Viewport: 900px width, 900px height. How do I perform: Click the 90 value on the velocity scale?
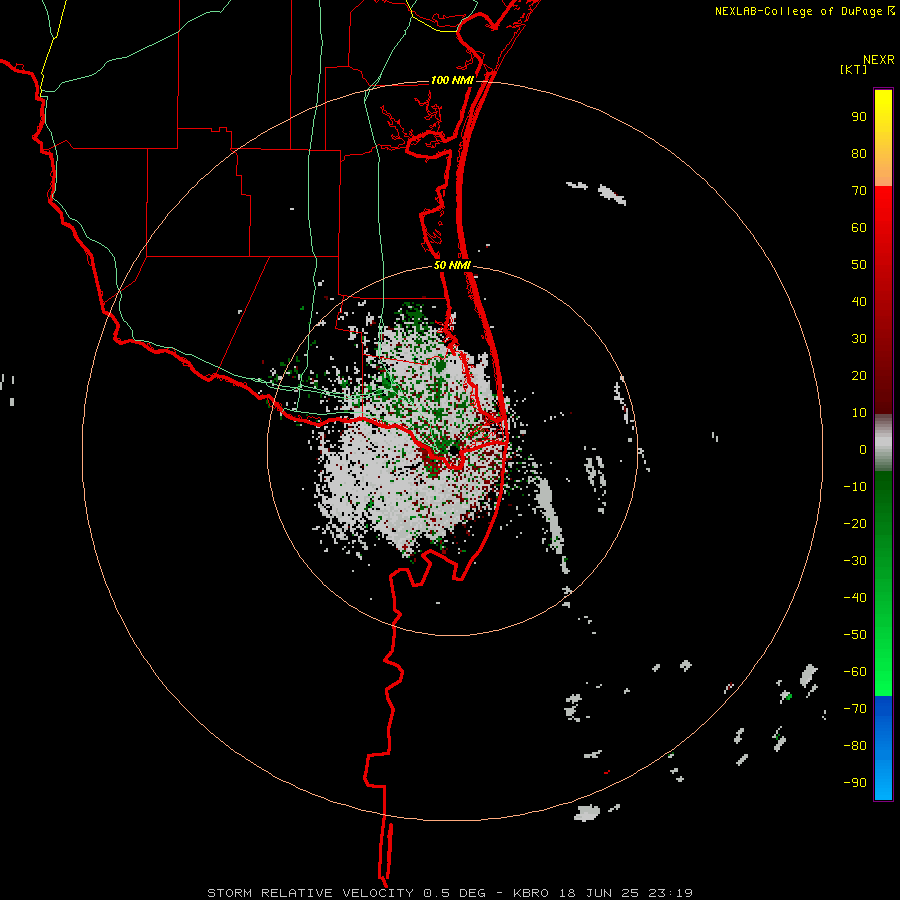pos(859,117)
